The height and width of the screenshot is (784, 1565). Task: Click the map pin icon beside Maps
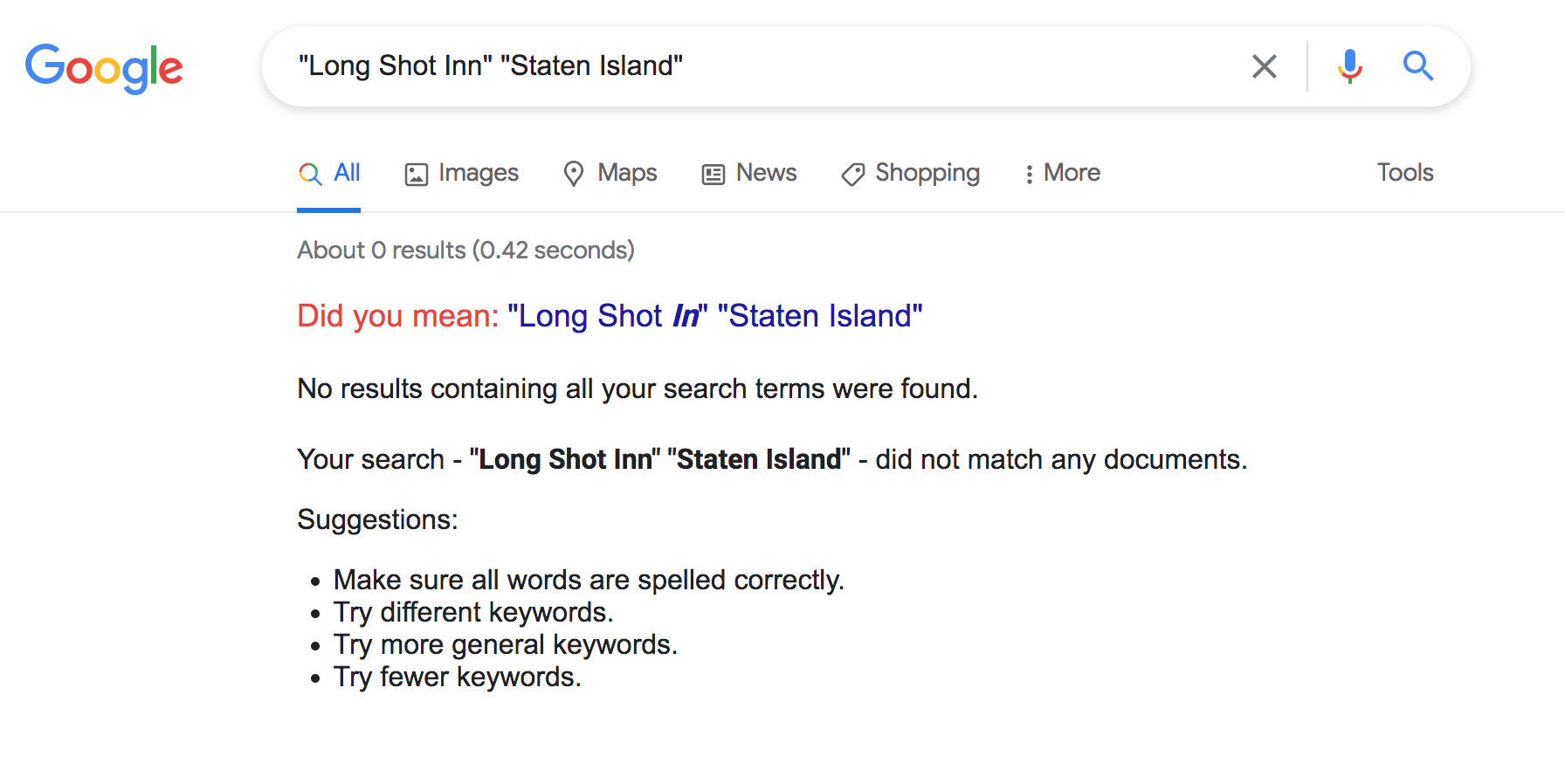point(573,174)
